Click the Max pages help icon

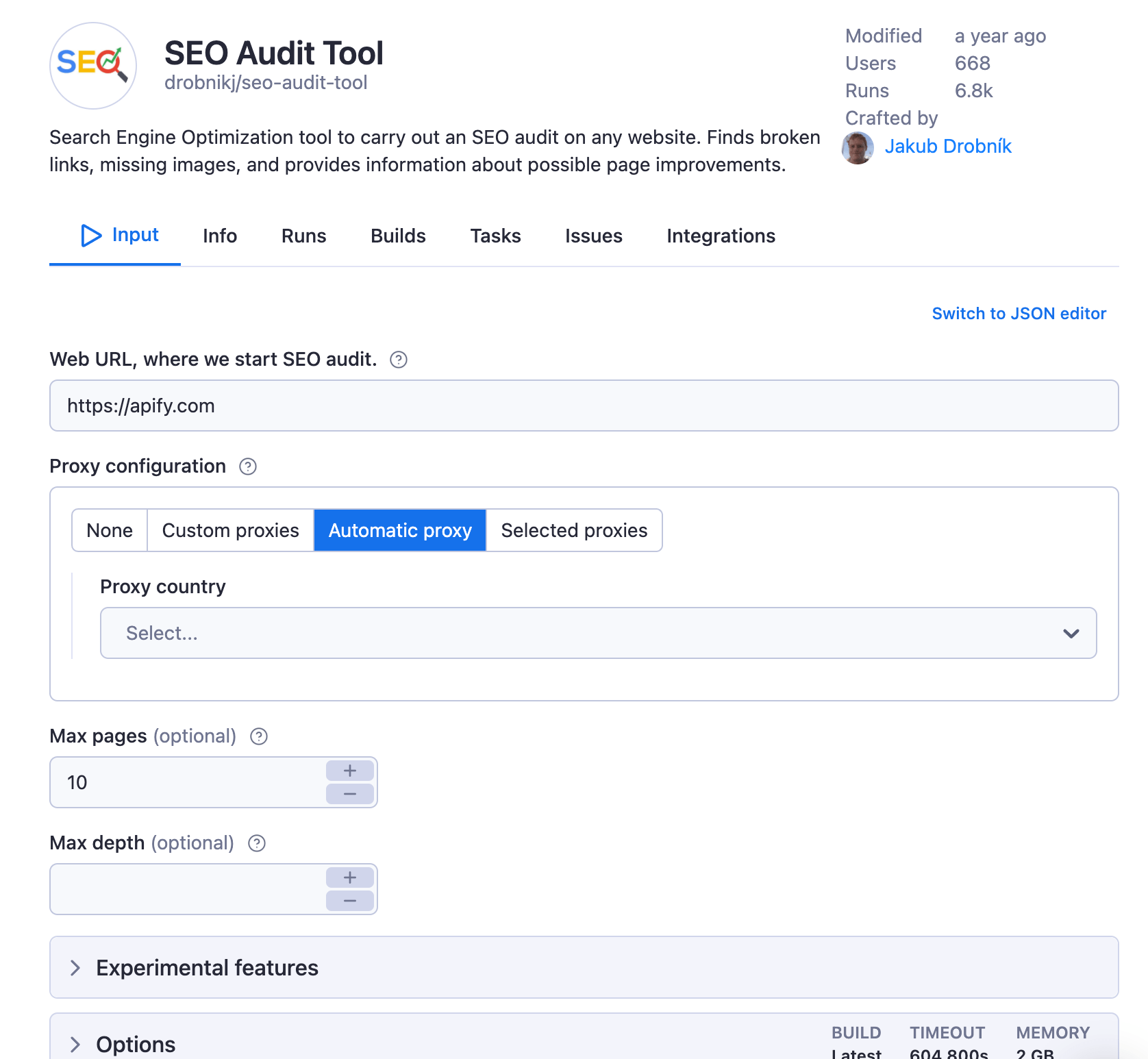[x=259, y=736]
